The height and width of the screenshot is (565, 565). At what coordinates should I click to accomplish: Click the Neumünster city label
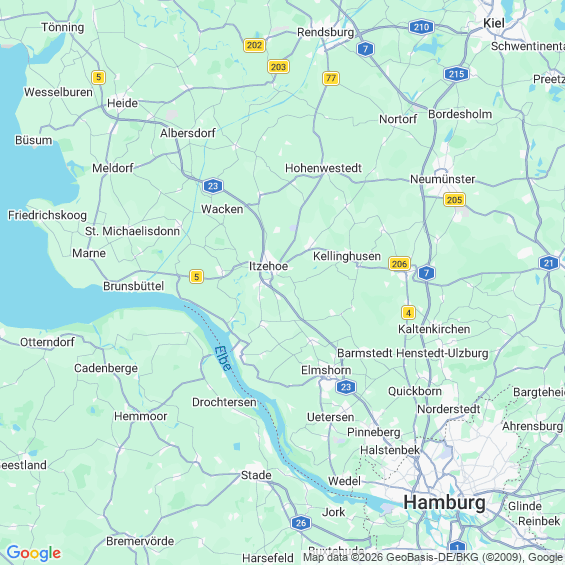[442, 179]
